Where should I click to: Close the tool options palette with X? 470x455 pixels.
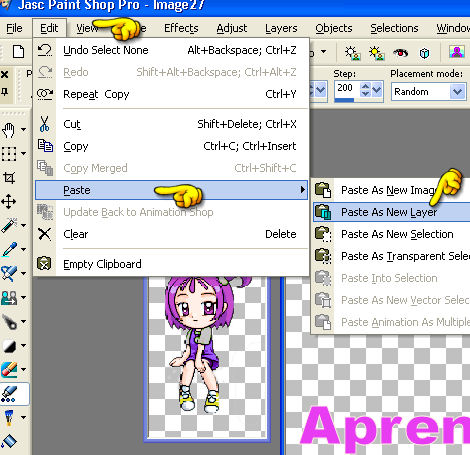pyautogui.click(x=5, y=74)
